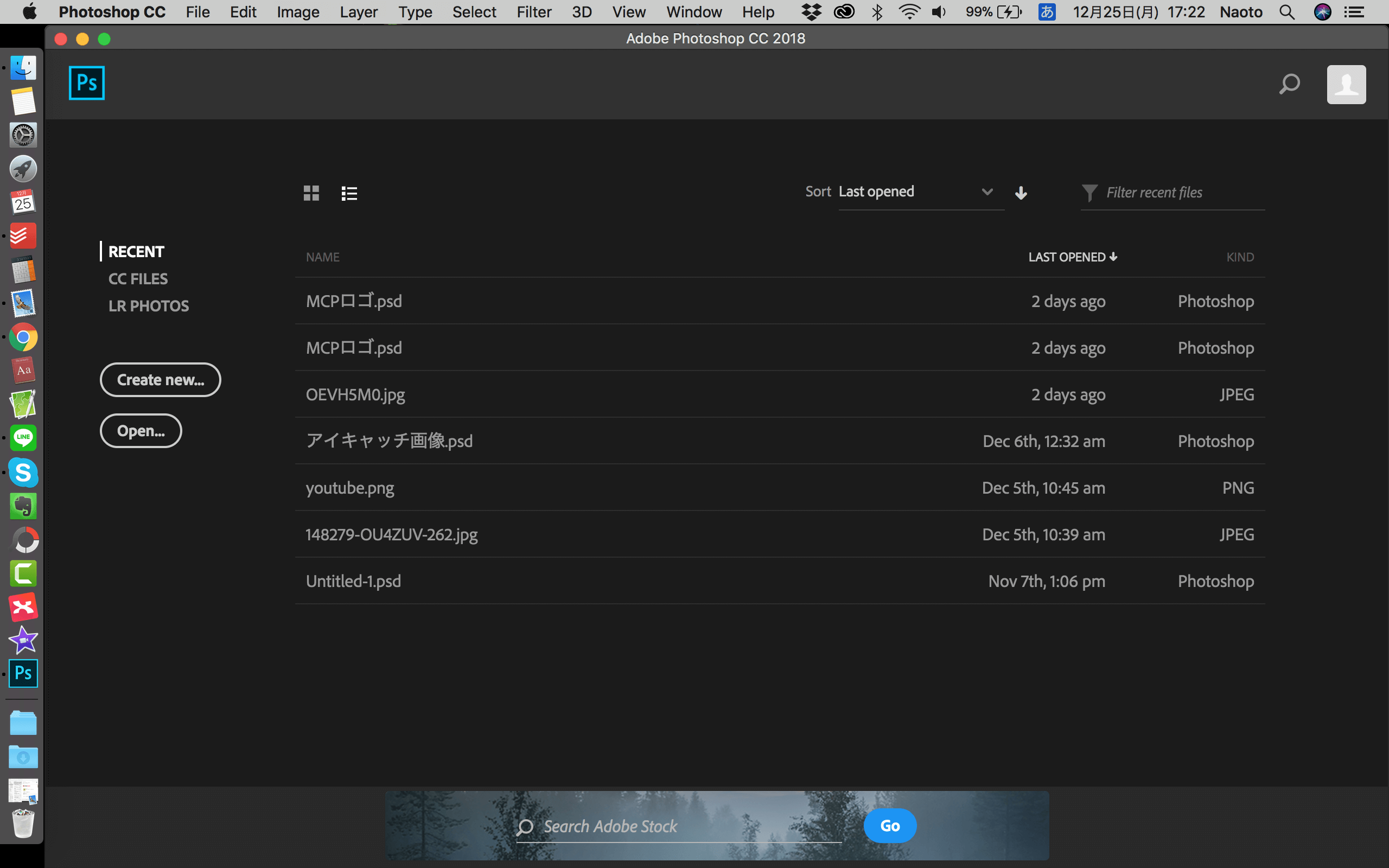Click the Creative Cloud menu bar icon
This screenshot has width=1389, height=868.
844,11
